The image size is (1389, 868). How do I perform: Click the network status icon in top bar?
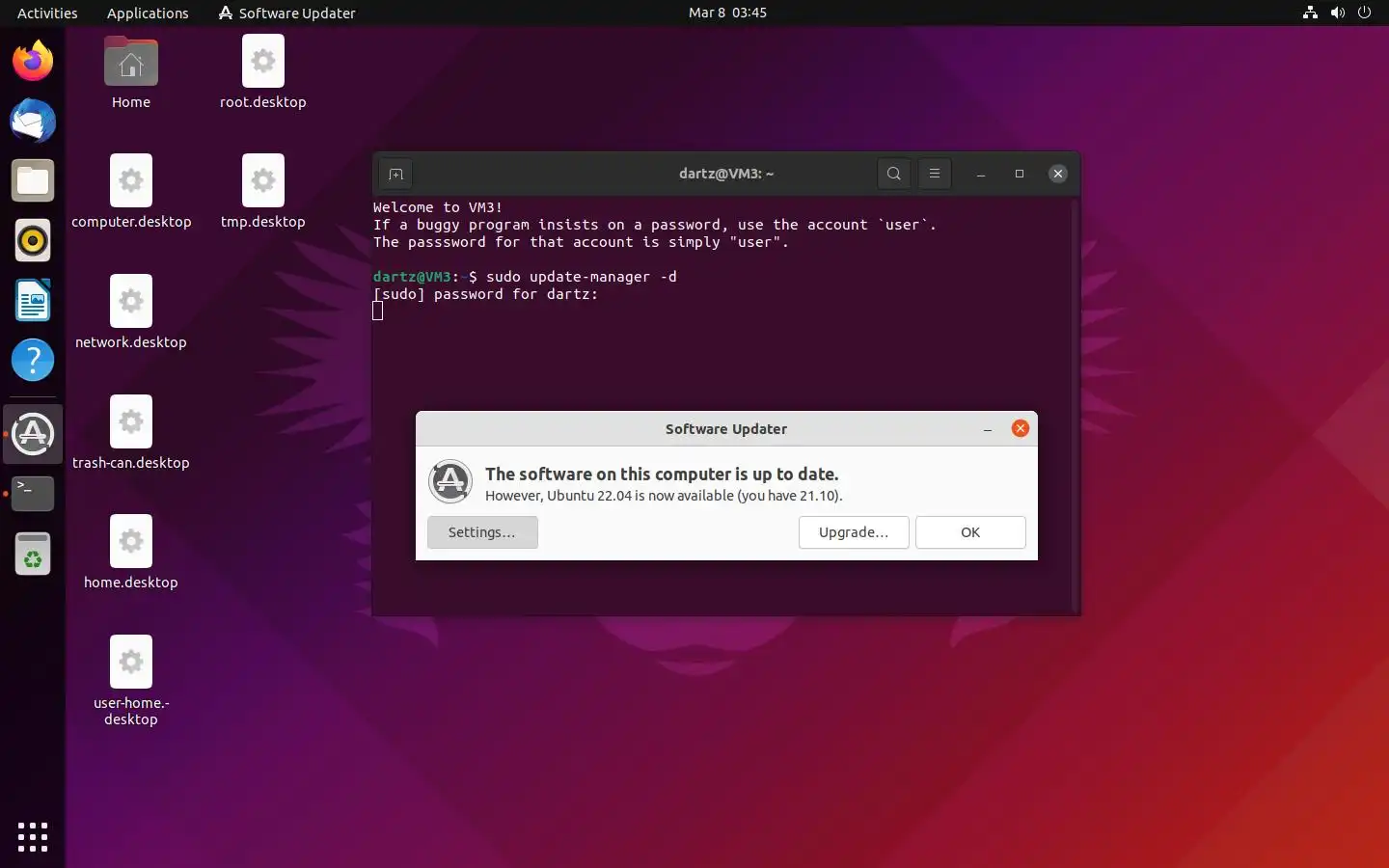coord(1310,13)
